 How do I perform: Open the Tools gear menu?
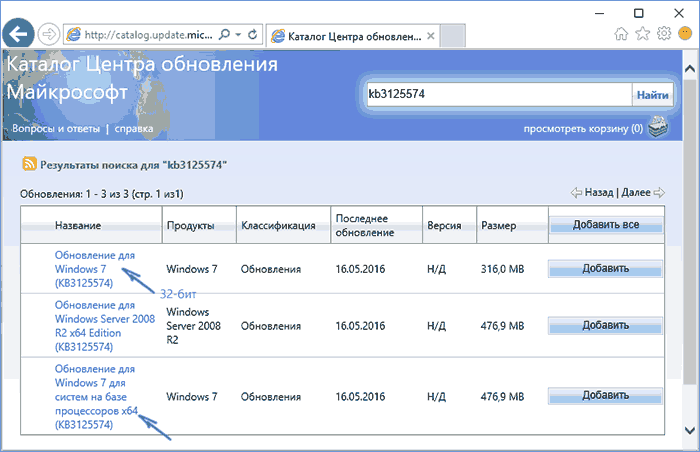pos(664,33)
